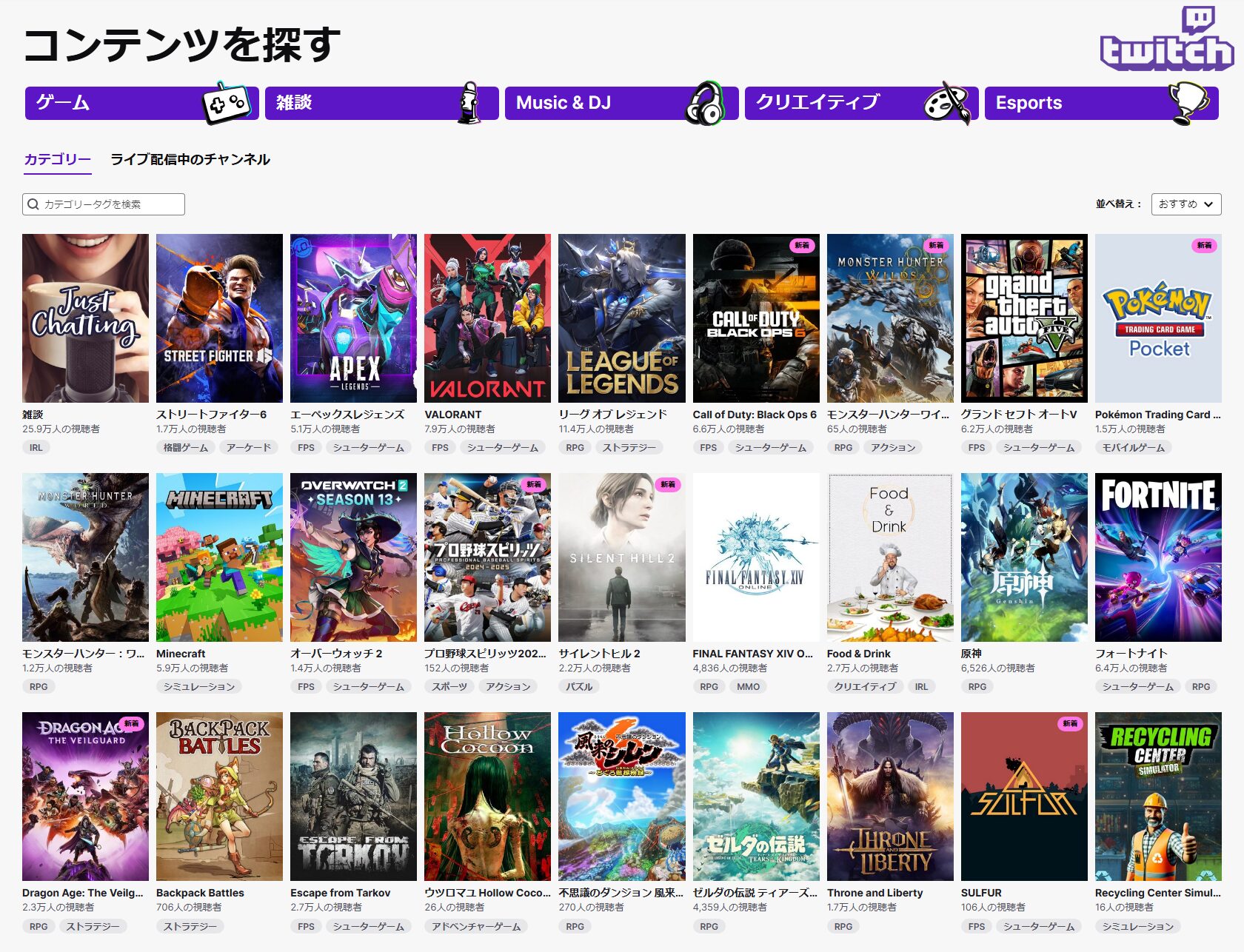Click the 新着 badge on SULFUR cover

tap(1071, 723)
